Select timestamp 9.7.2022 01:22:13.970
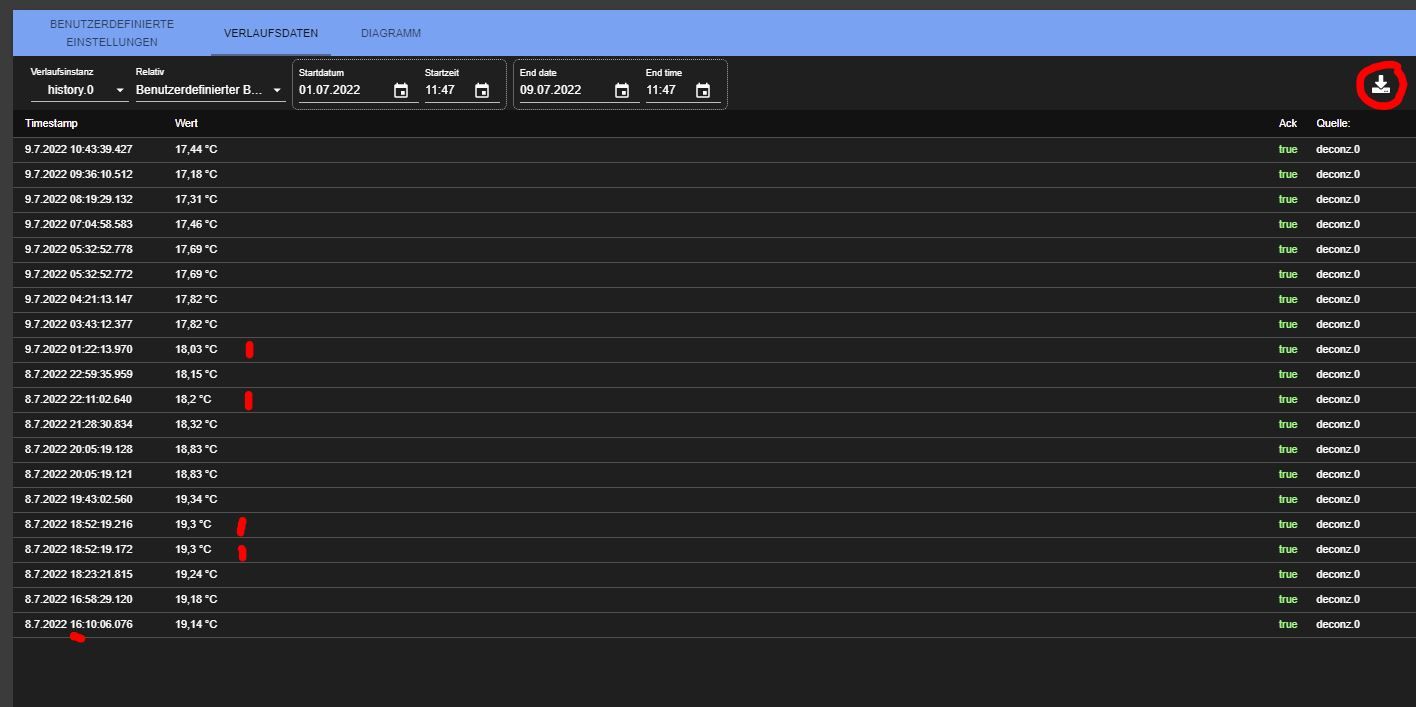The width and height of the screenshot is (1416, 707). (x=79, y=349)
